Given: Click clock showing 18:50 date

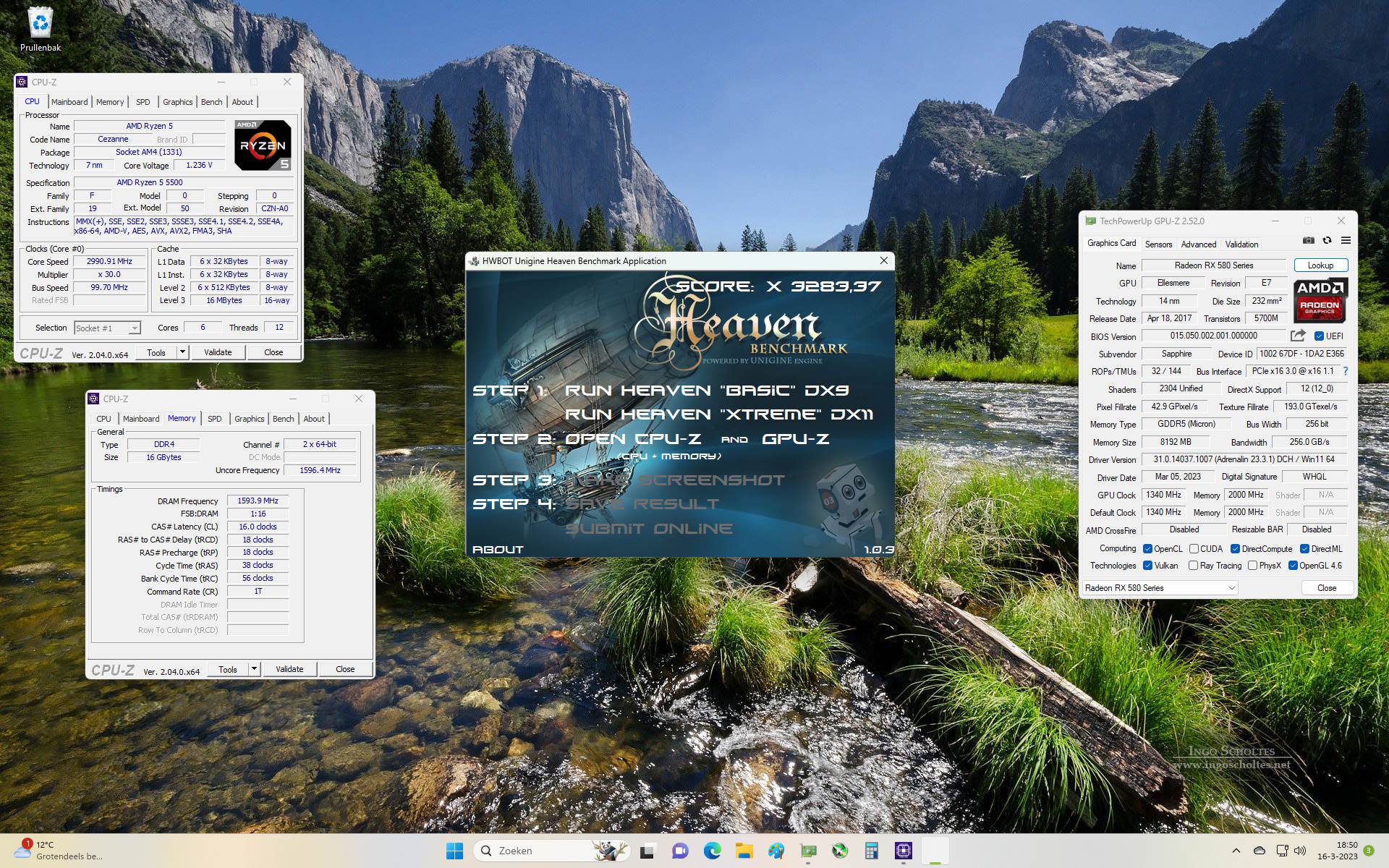Looking at the screenshot, I should (1337, 851).
